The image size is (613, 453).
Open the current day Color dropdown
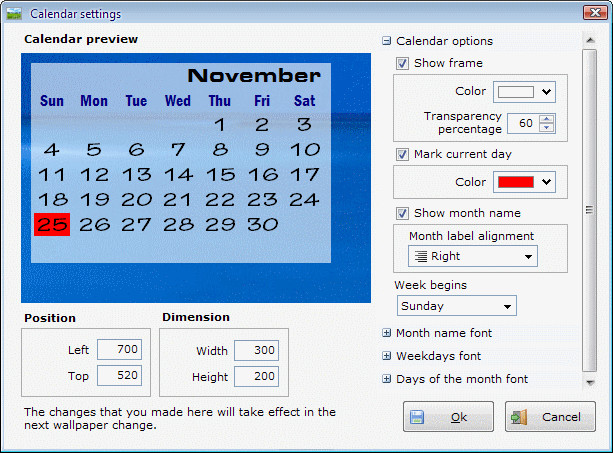tap(546, 182)
